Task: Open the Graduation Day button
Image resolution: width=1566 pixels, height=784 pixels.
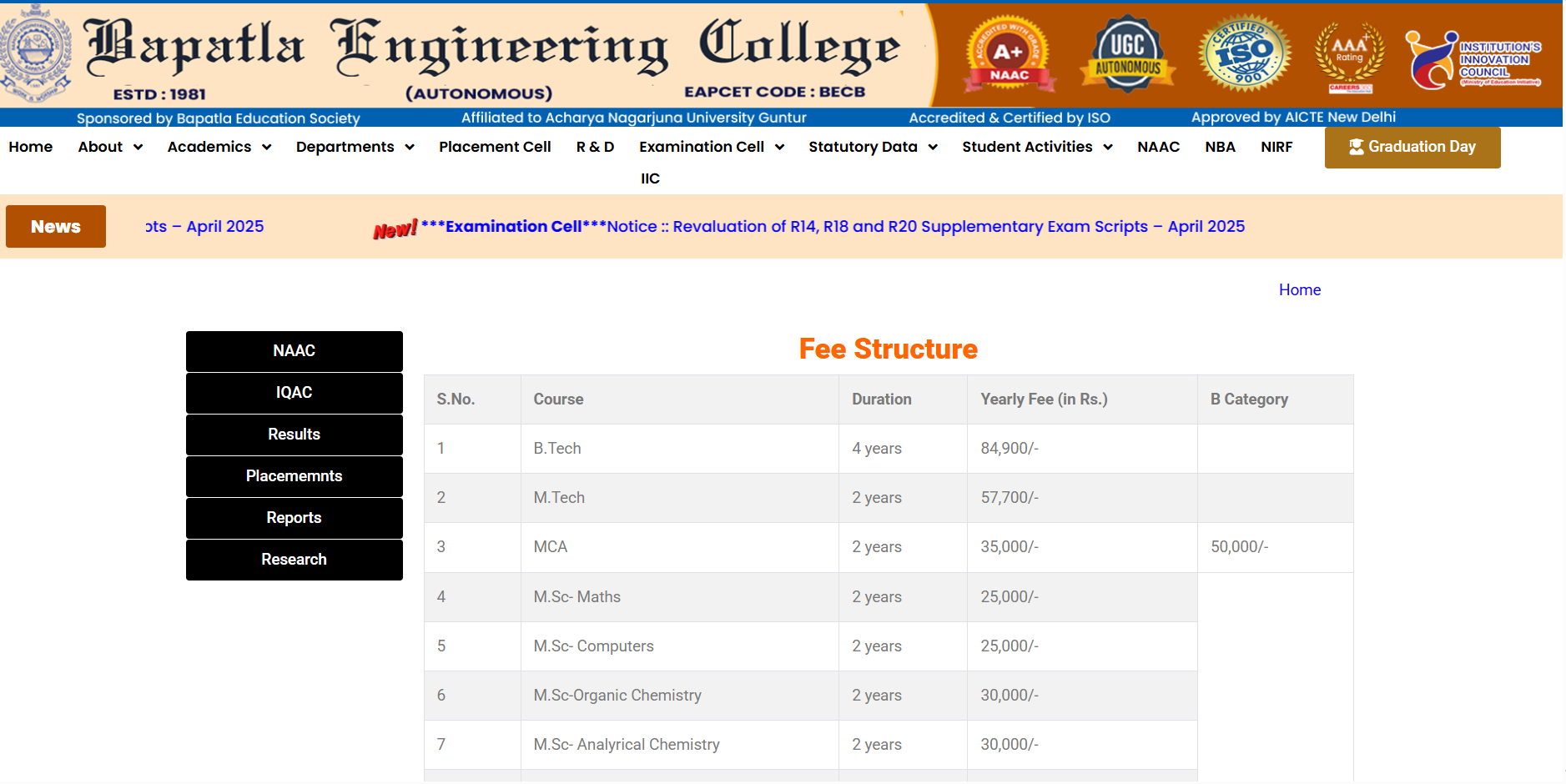Action: [x=1412, y=148]
